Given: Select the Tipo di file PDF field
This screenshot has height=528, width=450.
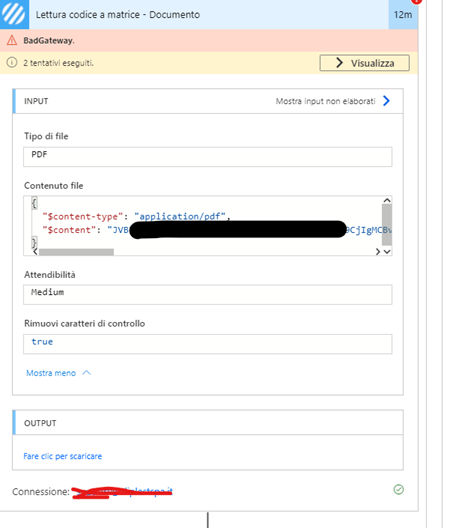Looking at the screenshot, I should point(207,157).
